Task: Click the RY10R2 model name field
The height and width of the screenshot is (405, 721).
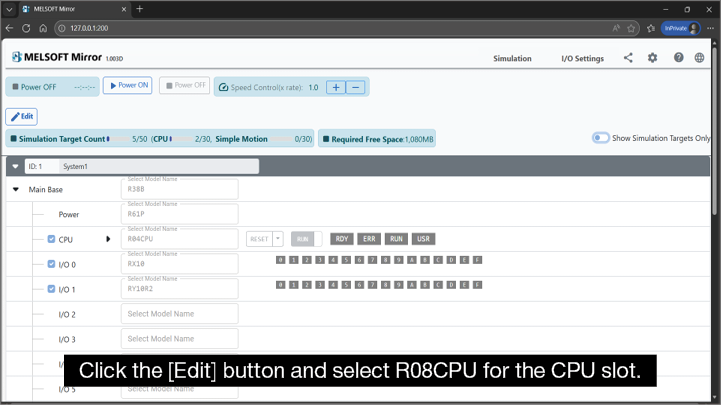Action: [x=180, y=288]
